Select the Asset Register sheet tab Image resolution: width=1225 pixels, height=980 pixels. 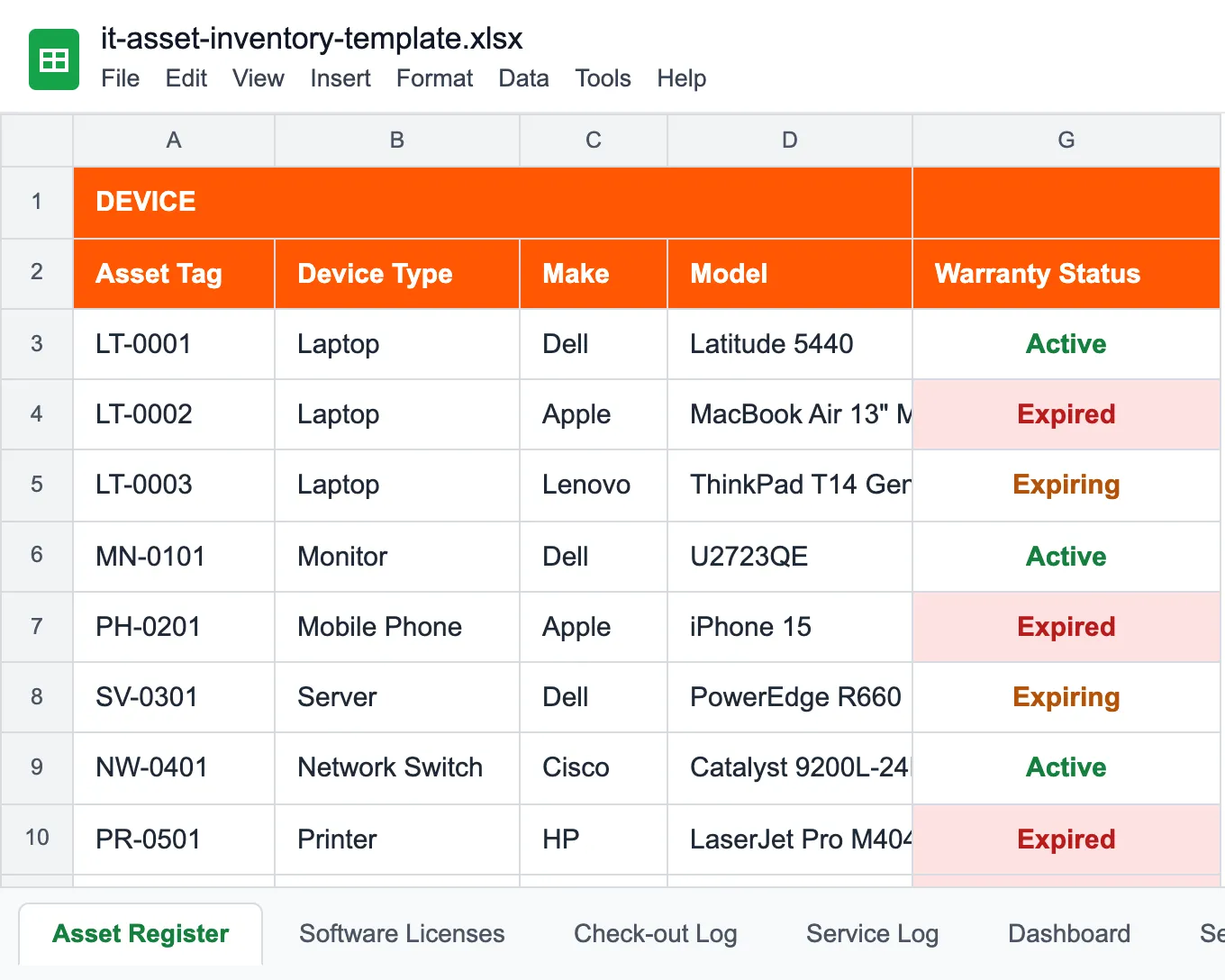[x=141, y=934]
